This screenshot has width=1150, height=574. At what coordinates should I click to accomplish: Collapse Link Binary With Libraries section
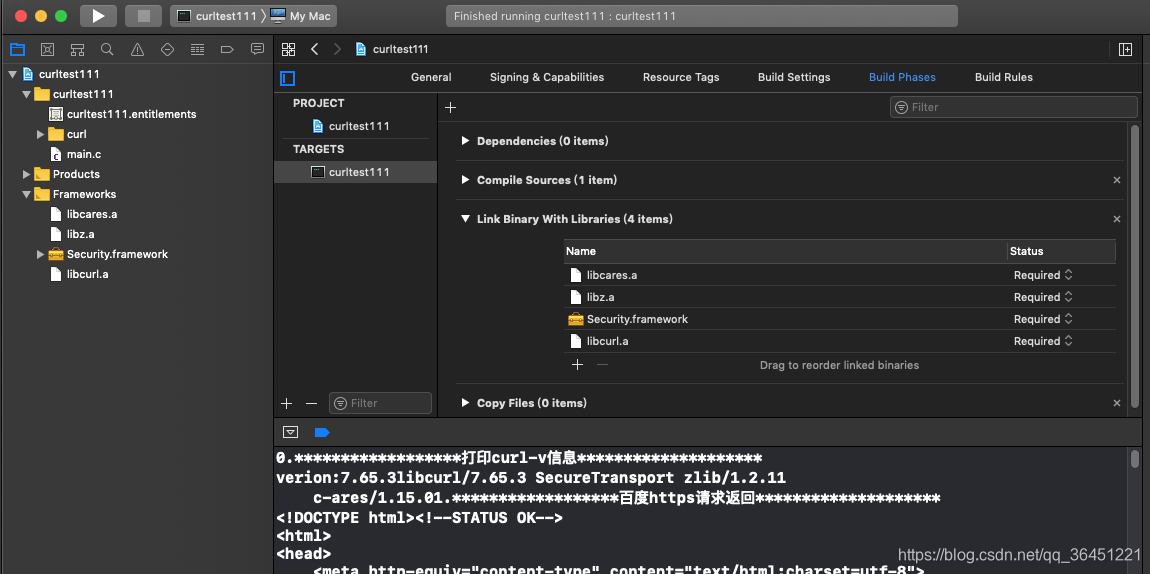(x=465, y=218)
